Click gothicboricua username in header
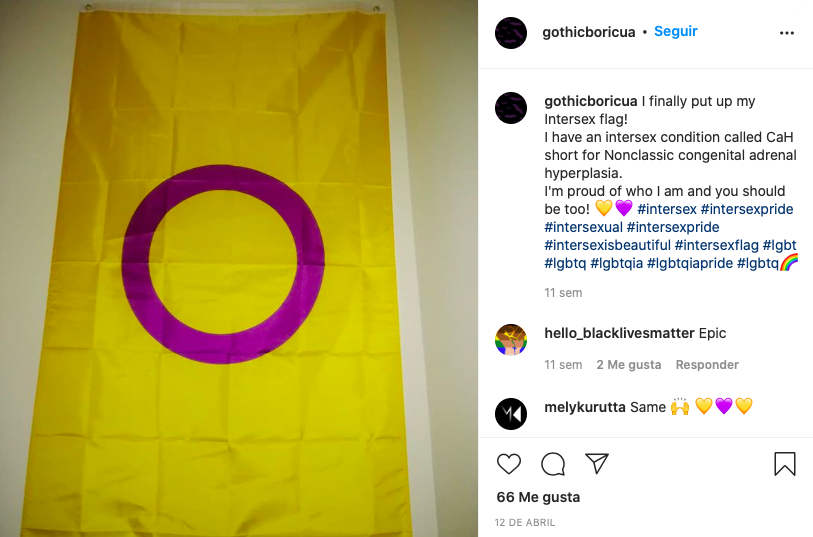 coord(588,32)
